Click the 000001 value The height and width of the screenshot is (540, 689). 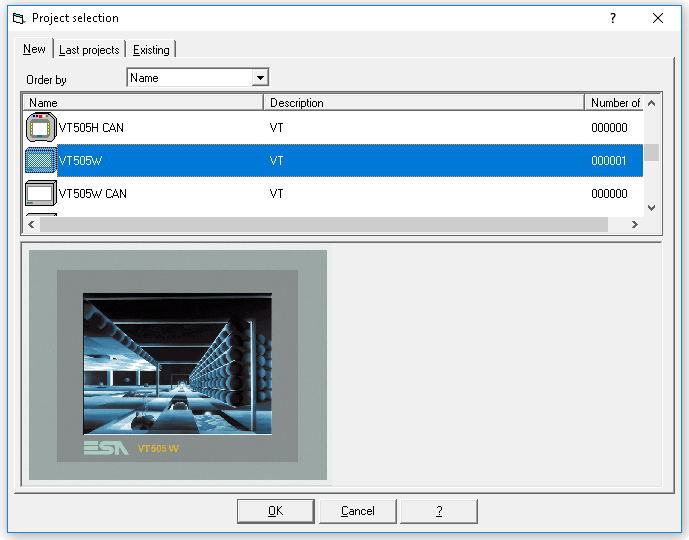pos(609,160)
